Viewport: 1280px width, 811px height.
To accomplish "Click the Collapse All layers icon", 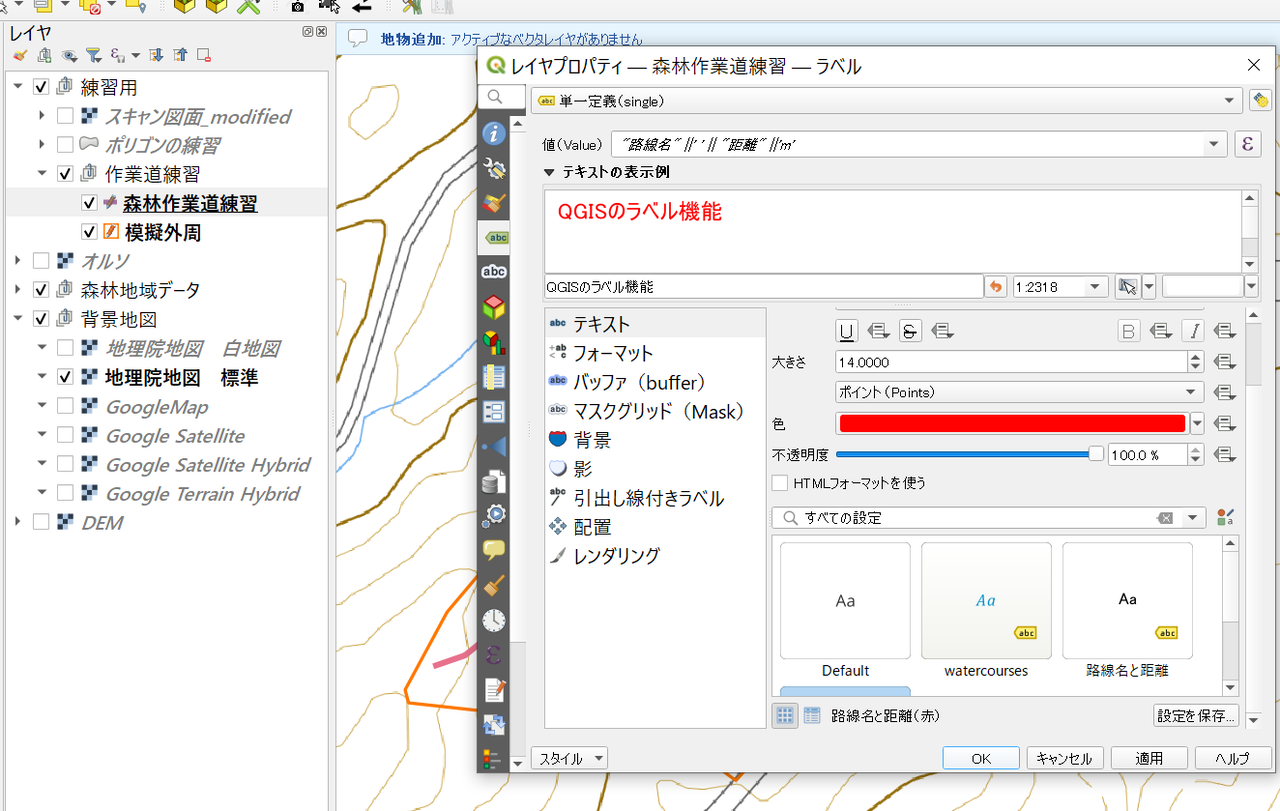I will [x=180, y=55].
